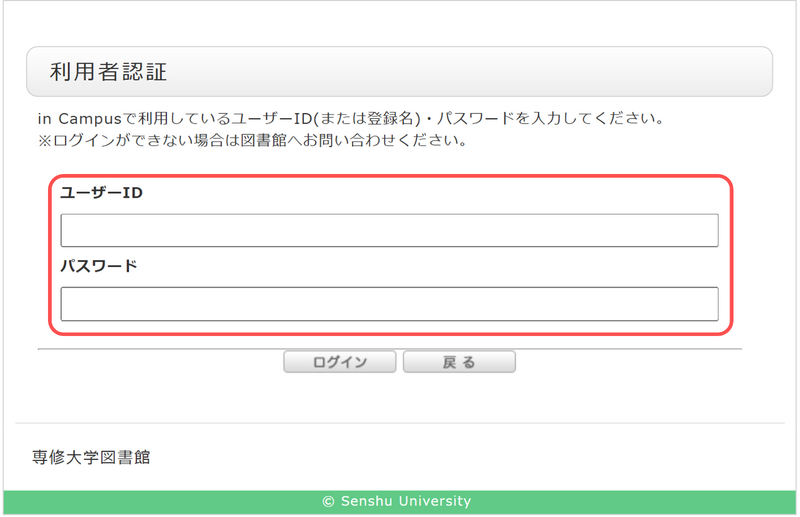The width and height of the screenshot is (800, 517).
Task: Click the separator line above 専修大学図書館
Action: (400, 423)
